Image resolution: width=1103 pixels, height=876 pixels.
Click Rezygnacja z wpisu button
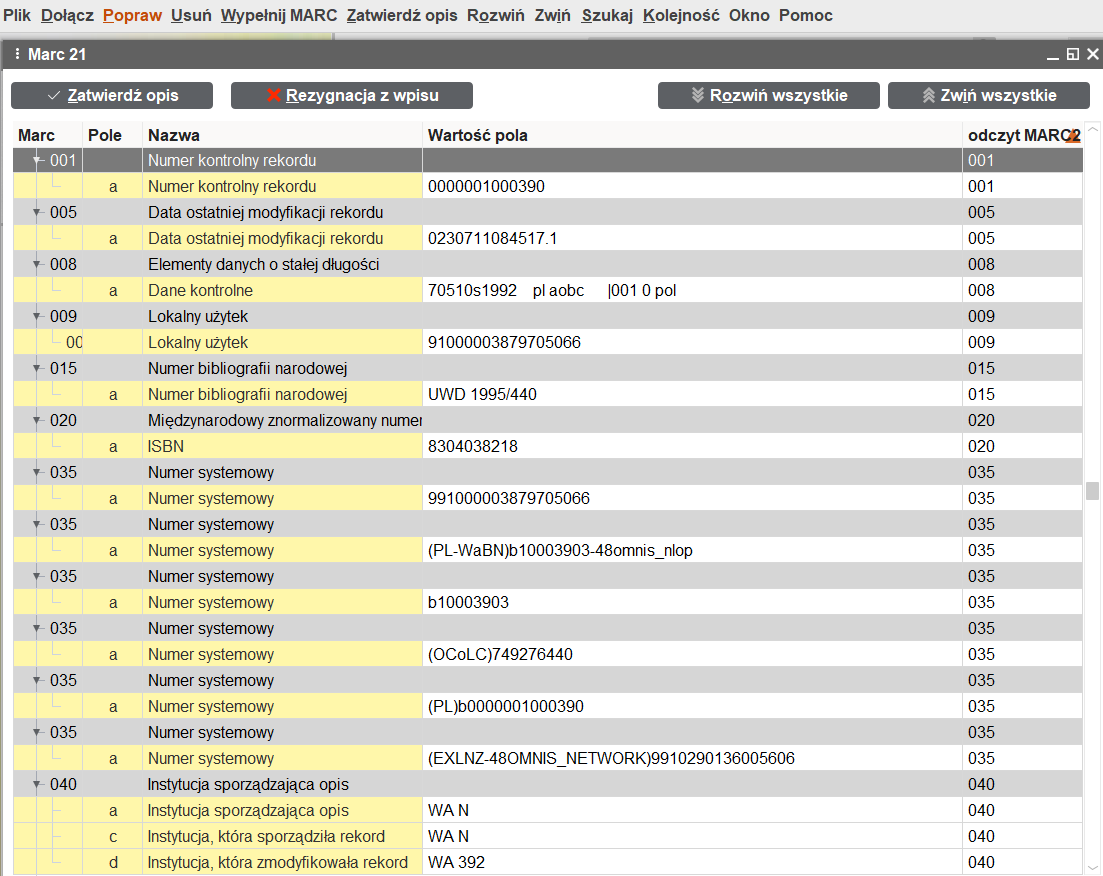352,96
